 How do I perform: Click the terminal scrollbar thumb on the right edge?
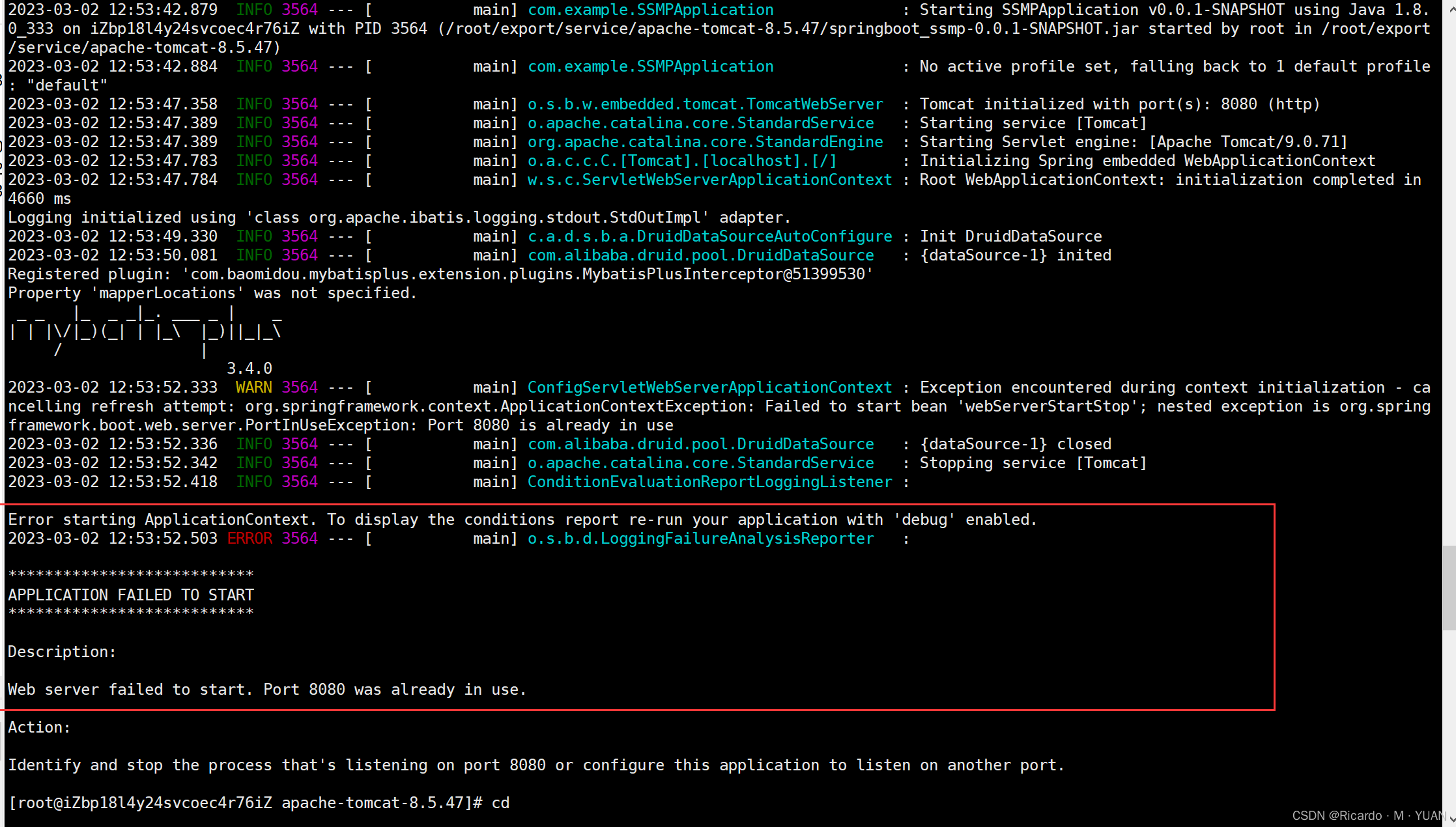click(1449, 588)
